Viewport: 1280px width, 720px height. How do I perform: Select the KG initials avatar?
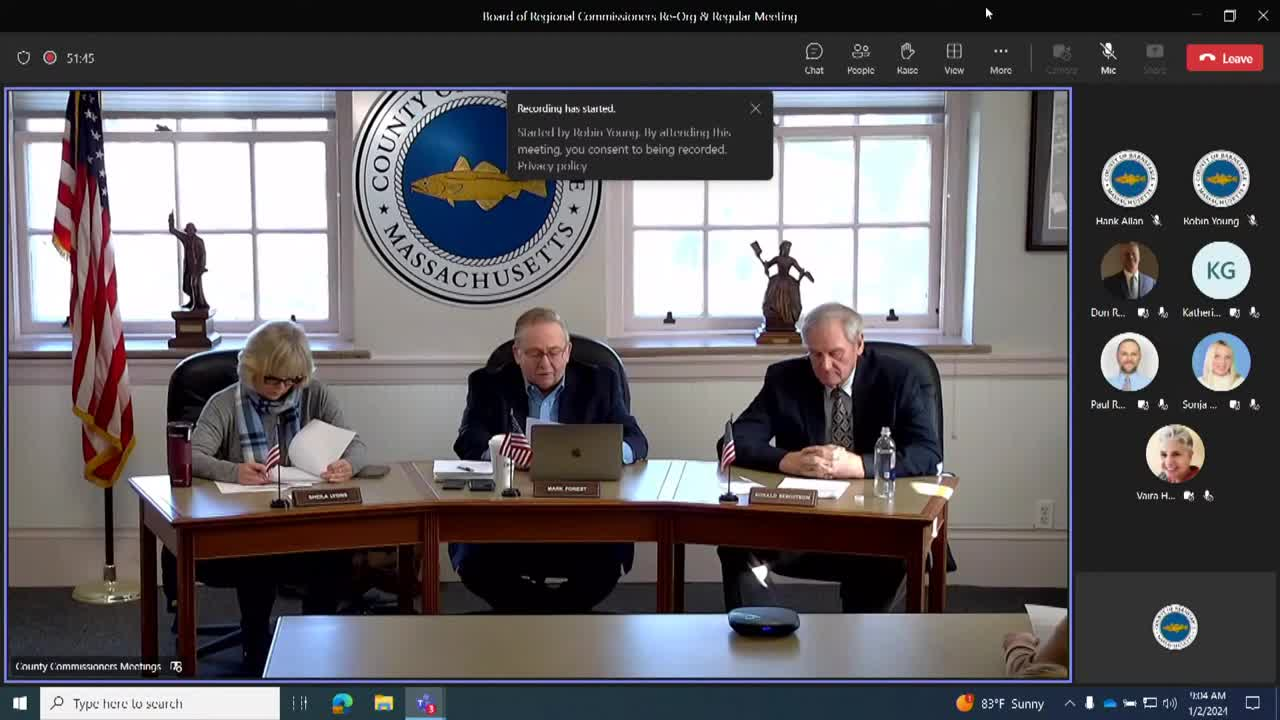tap(1220, 270)
